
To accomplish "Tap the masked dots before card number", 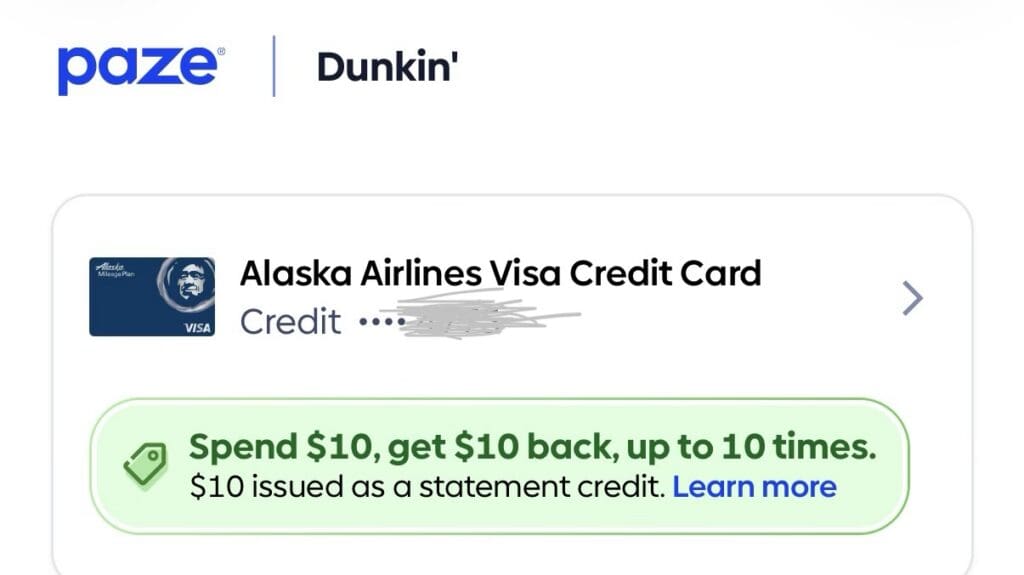I will 380,321.
